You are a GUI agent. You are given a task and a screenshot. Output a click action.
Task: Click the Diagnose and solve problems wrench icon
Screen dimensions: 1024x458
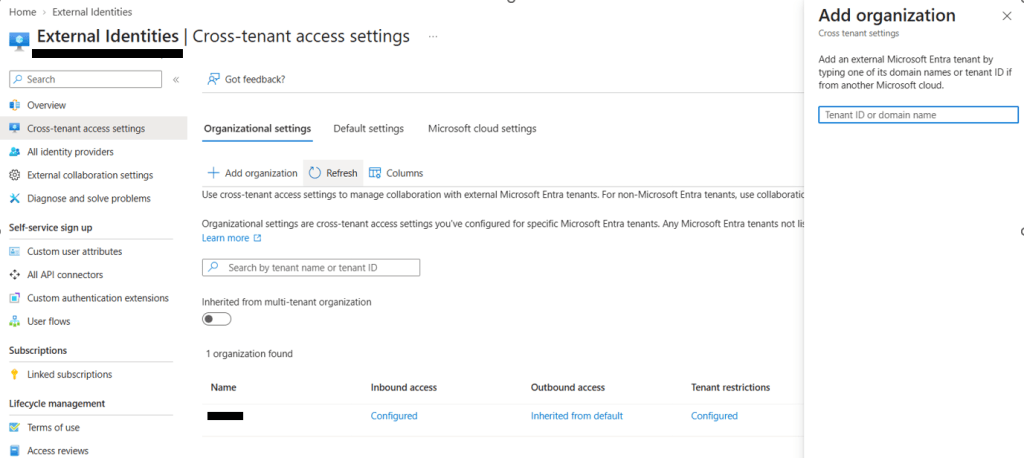pyautogui.click(x=14, y=199)
